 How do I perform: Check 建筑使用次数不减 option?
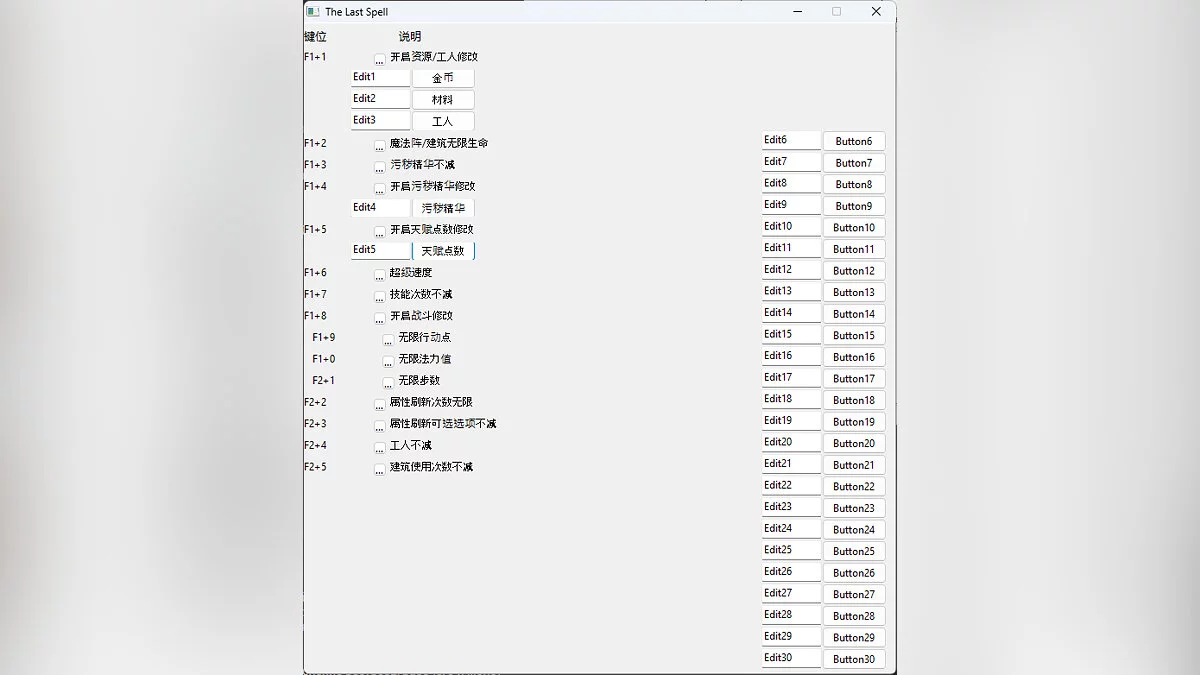point(380,469)
